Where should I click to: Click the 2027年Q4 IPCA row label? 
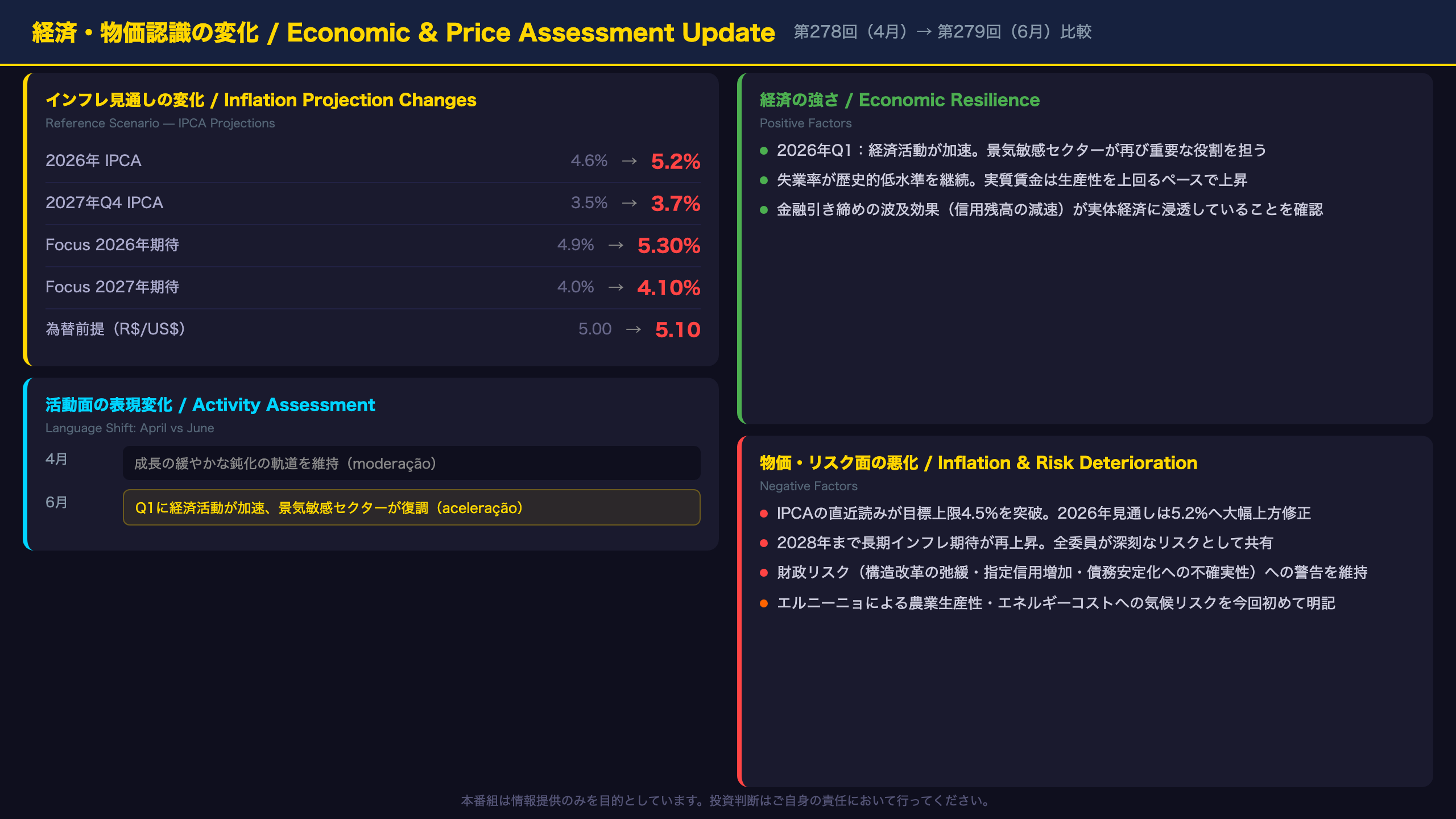point(105,203)
